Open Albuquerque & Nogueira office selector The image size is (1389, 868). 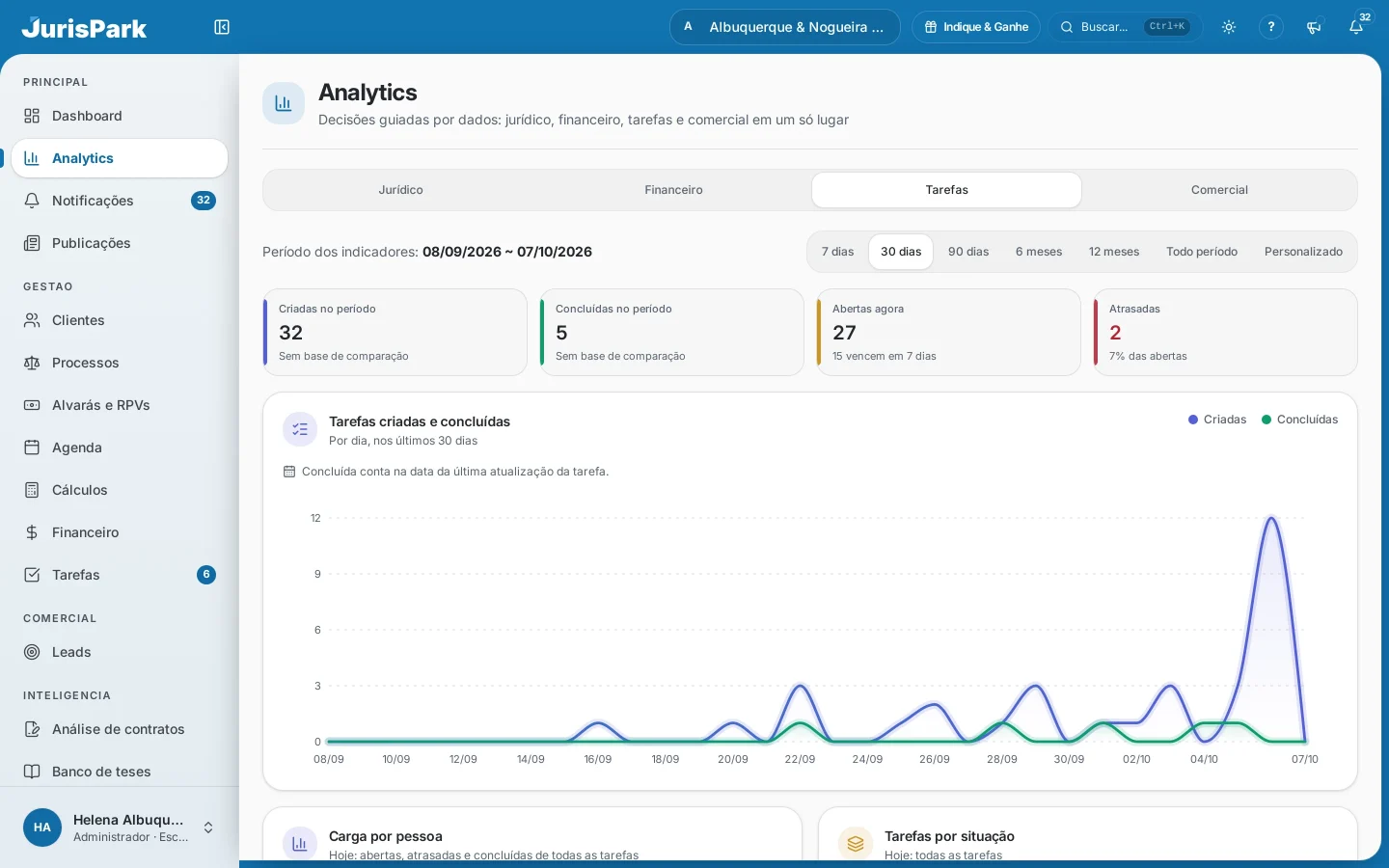(x=785, y=27)
